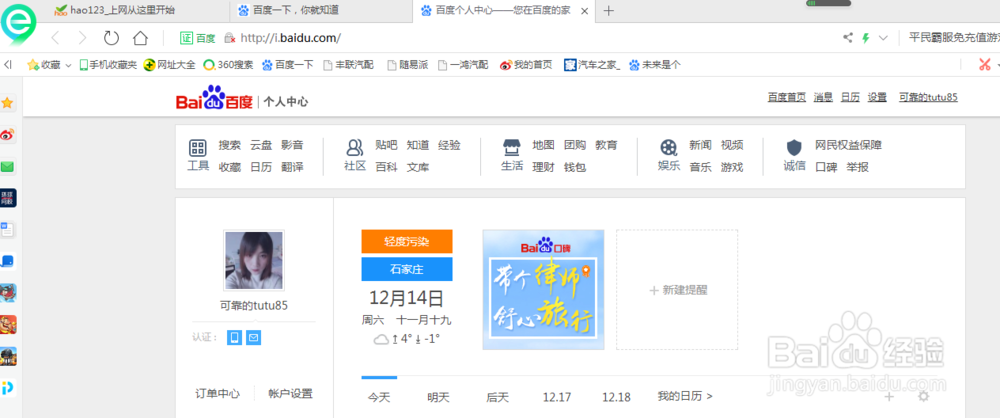Open 网民权益保障 link
The height and width of the screenshot is (418, 1000).
pos(848,145)
